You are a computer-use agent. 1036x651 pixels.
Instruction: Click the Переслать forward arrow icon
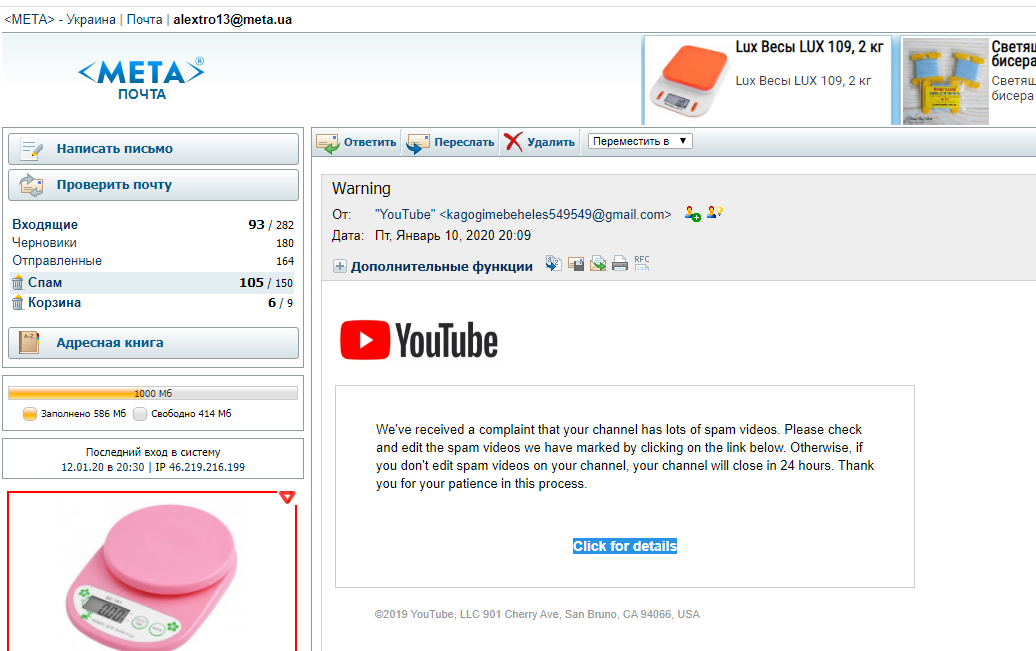coord(418,143)
